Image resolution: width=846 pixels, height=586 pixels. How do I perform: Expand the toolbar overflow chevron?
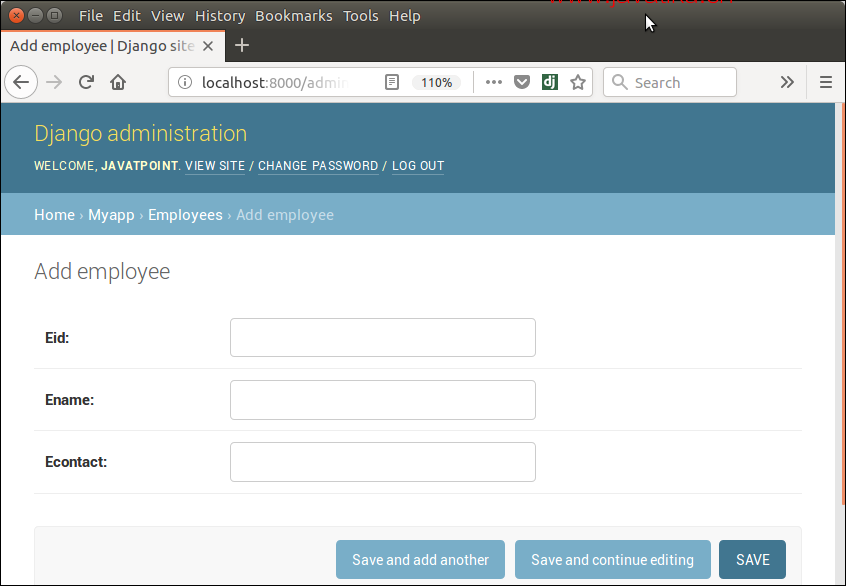(787, 83)
